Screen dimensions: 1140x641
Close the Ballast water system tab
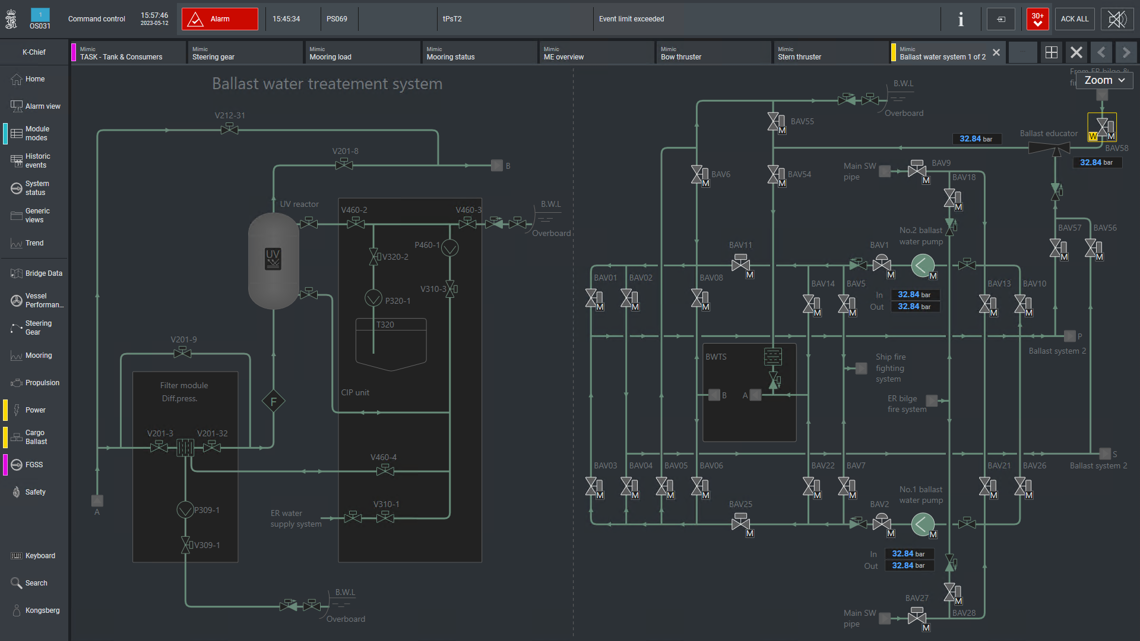996,53
